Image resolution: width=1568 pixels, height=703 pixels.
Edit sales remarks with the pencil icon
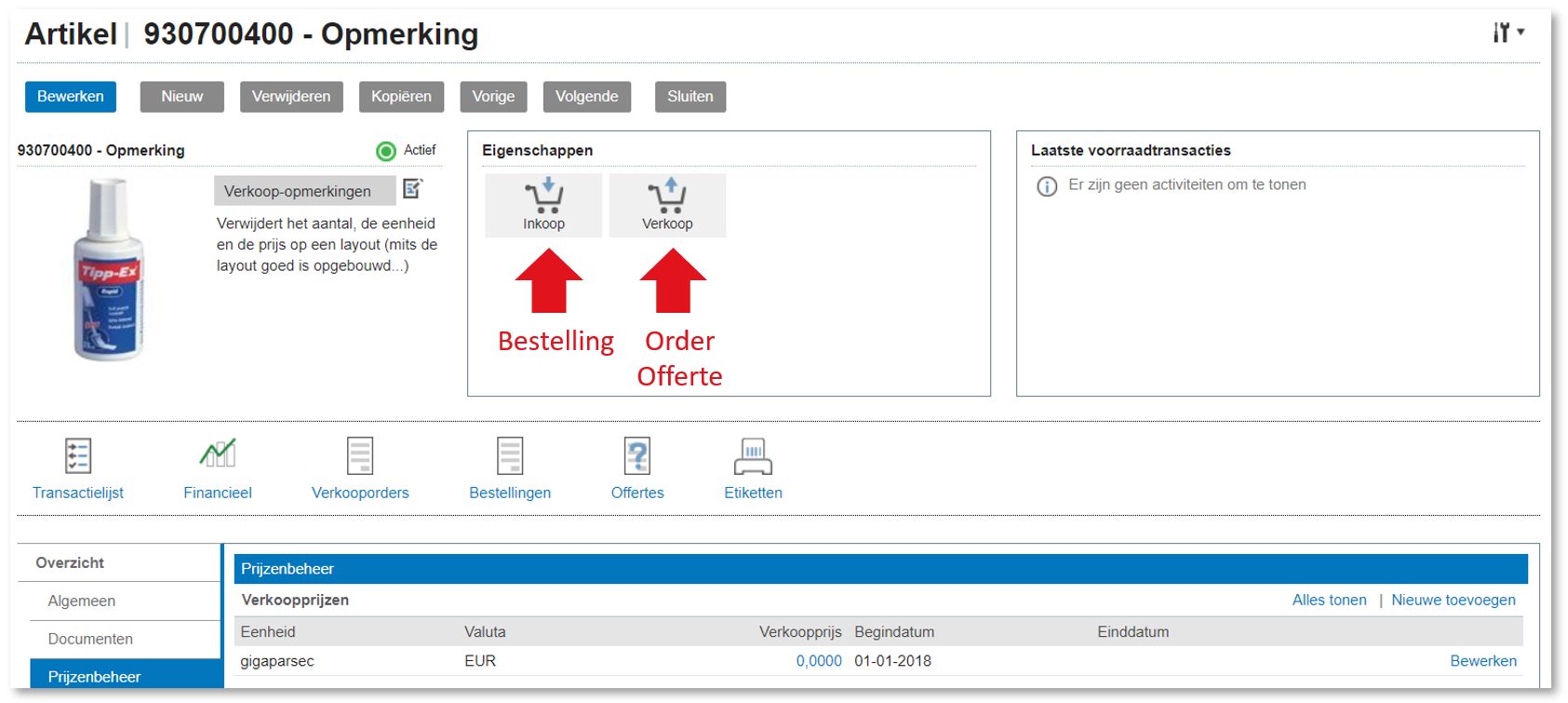point(413,189)
